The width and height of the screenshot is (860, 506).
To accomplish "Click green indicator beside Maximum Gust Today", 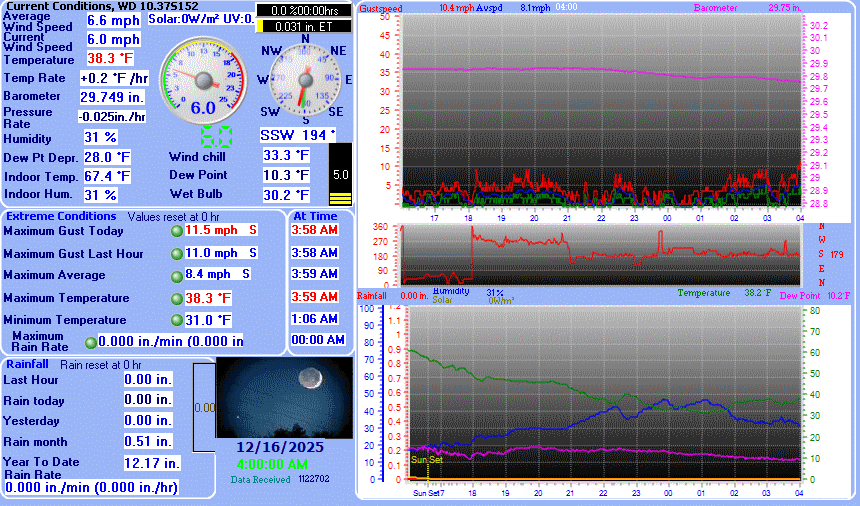I will [x=177, y=230].
